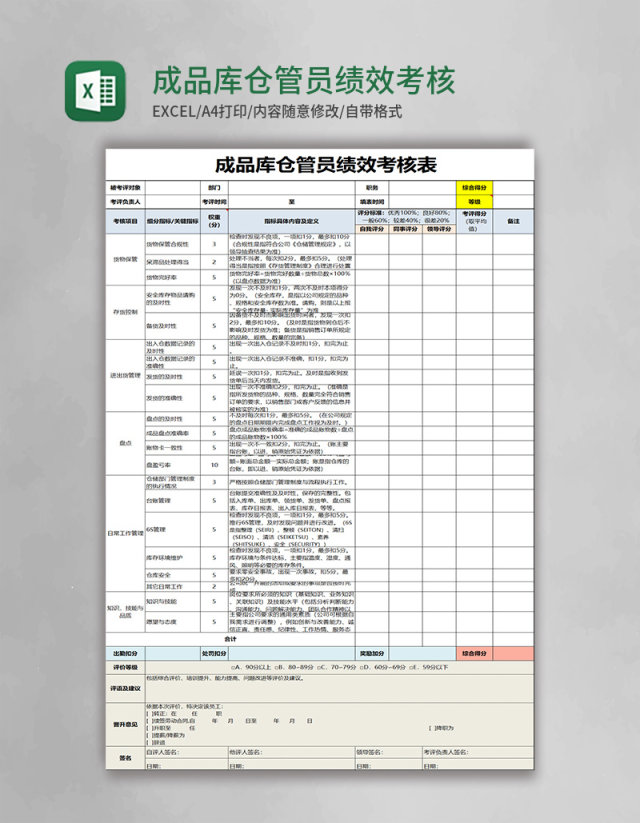The width and height of the screenshot is (640, 823).
Task: Click the 指标具体内容及定义 column header
Action: tap(291, 221)
